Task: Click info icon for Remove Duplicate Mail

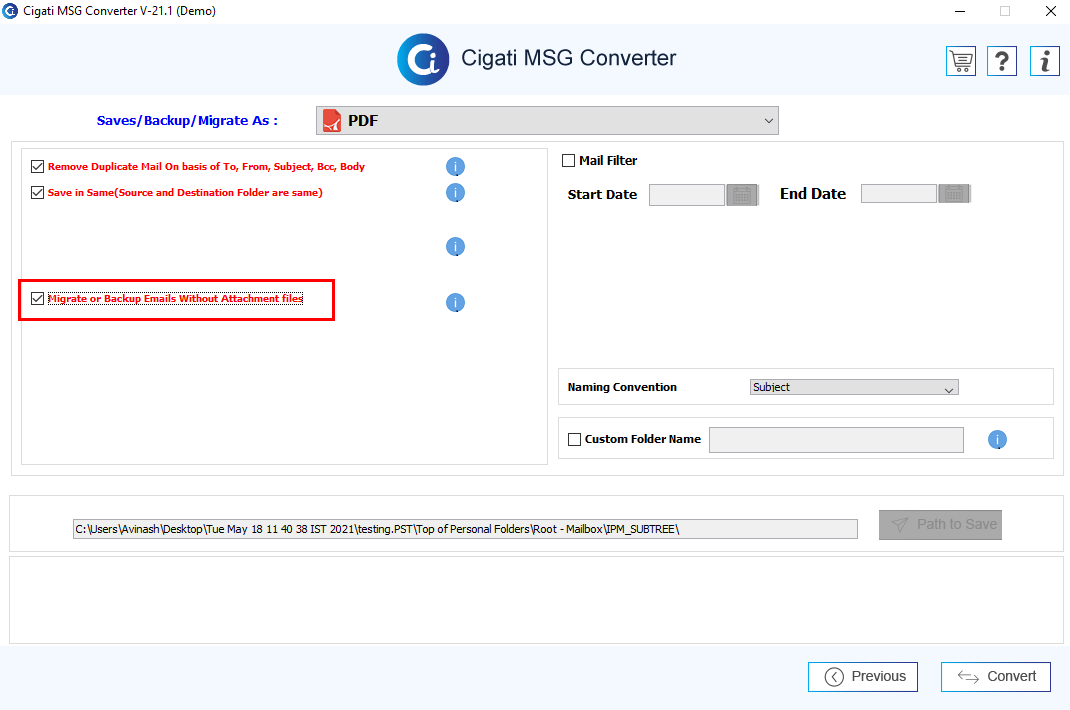Action: click(x=455, y=167)
